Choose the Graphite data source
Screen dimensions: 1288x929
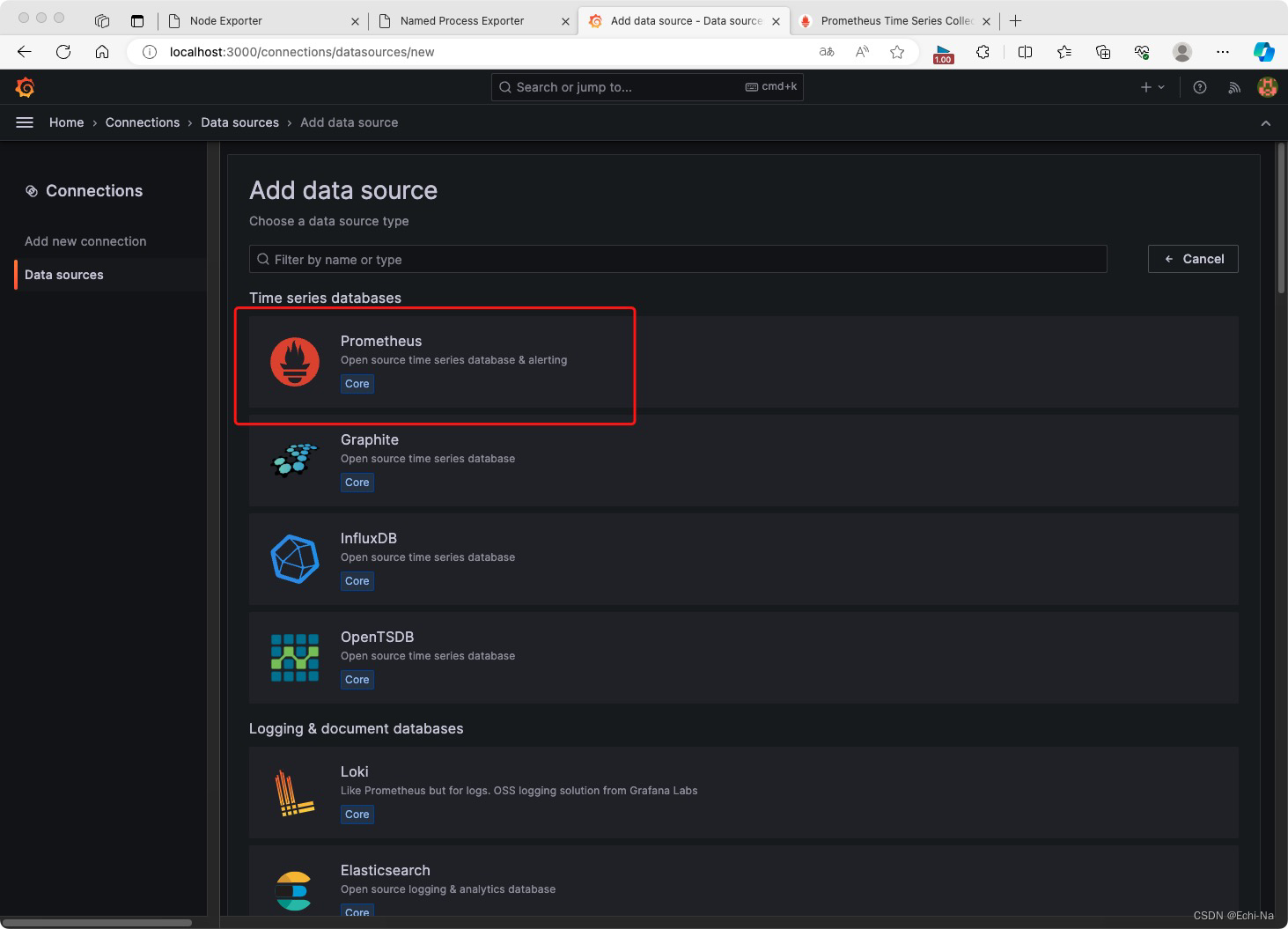743,461
